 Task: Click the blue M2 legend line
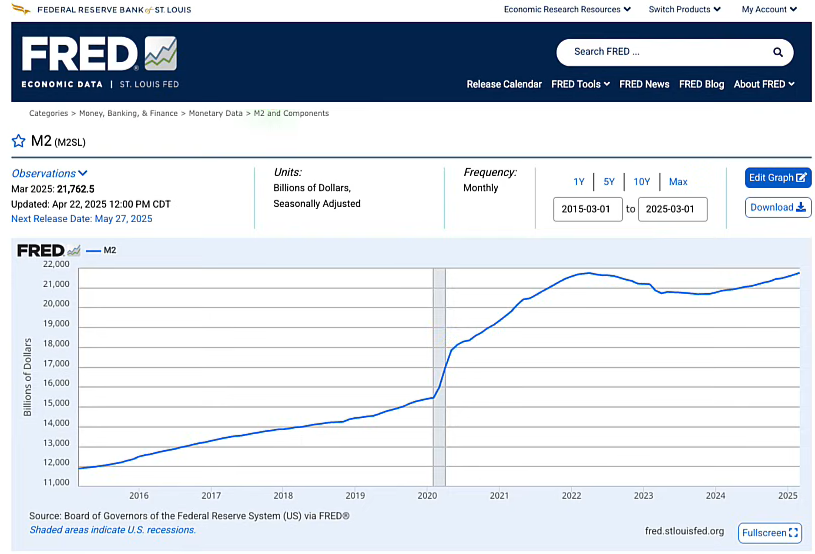pos(94,250)
